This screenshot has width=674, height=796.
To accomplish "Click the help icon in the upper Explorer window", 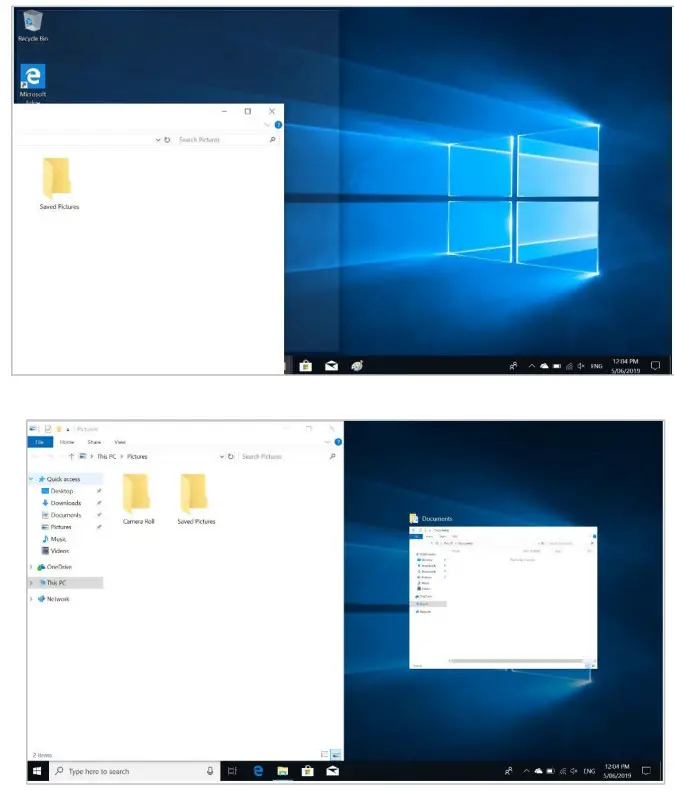I will coord(278,125).
